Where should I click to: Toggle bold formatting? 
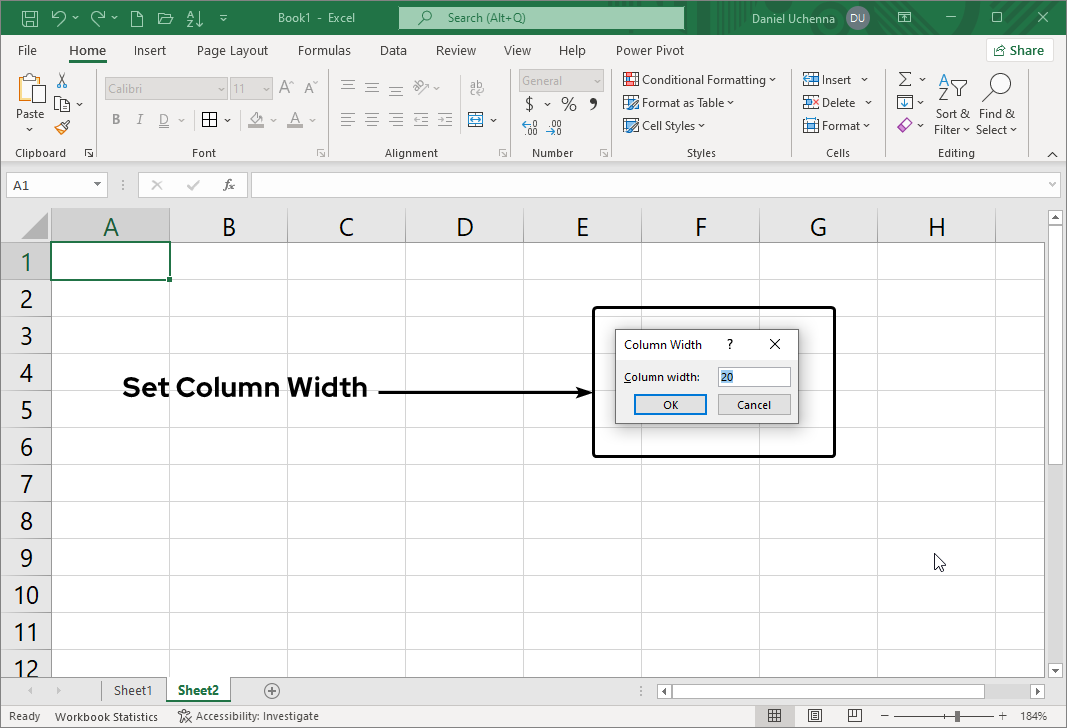(x=115, y=119)
